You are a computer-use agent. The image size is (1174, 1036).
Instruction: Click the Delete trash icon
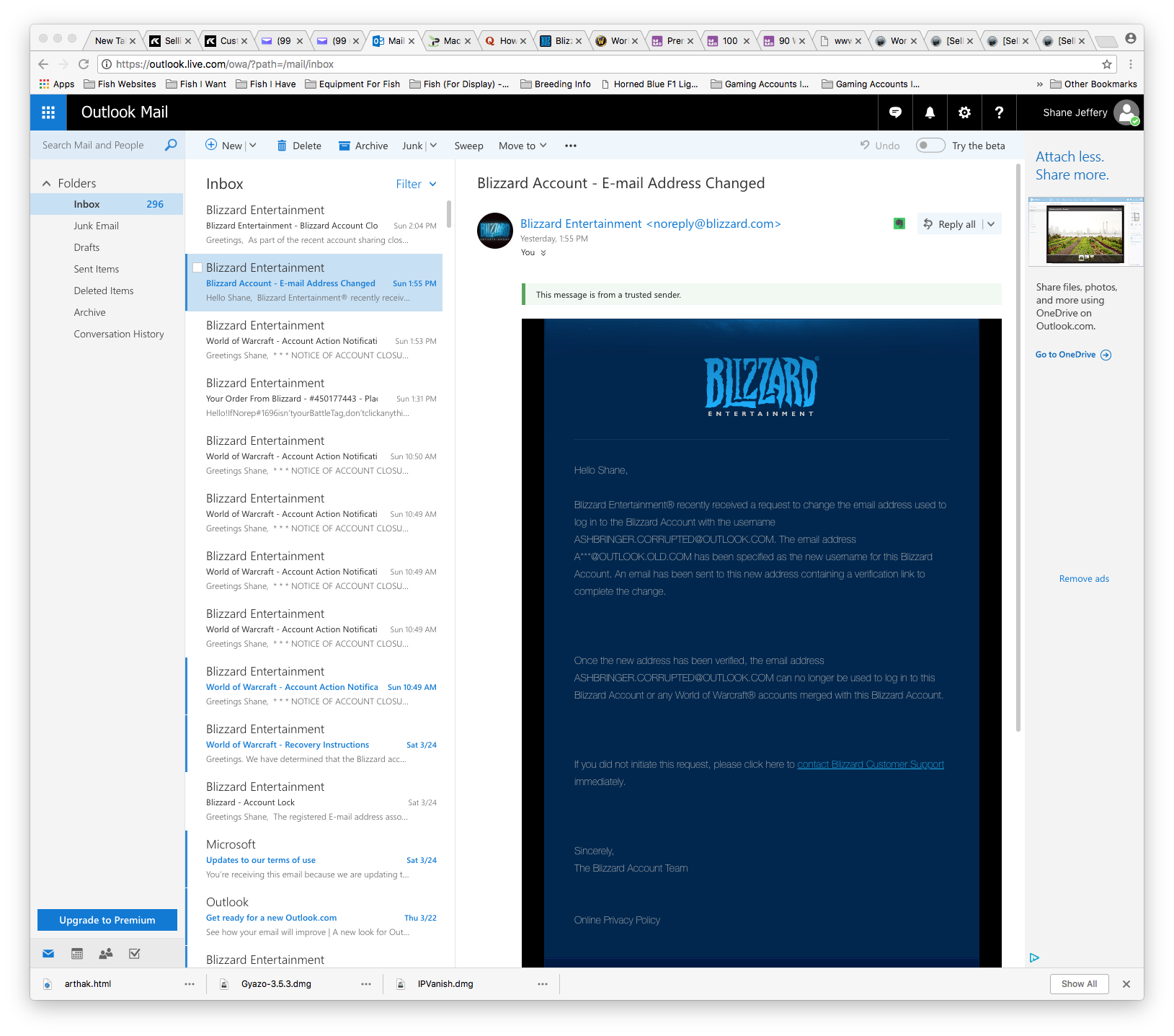click(282, 146)
